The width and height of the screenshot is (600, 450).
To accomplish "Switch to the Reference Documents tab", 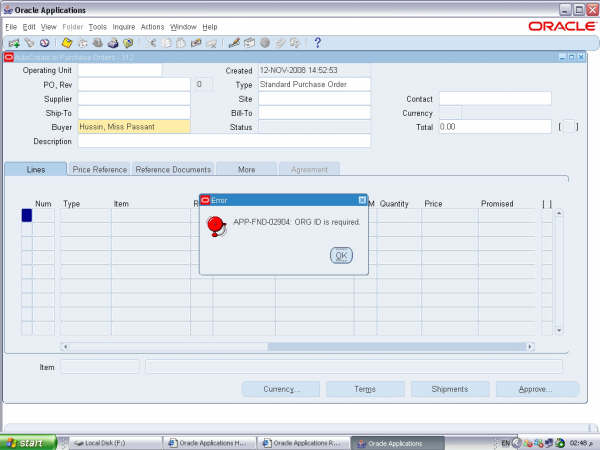I will 173,170.
